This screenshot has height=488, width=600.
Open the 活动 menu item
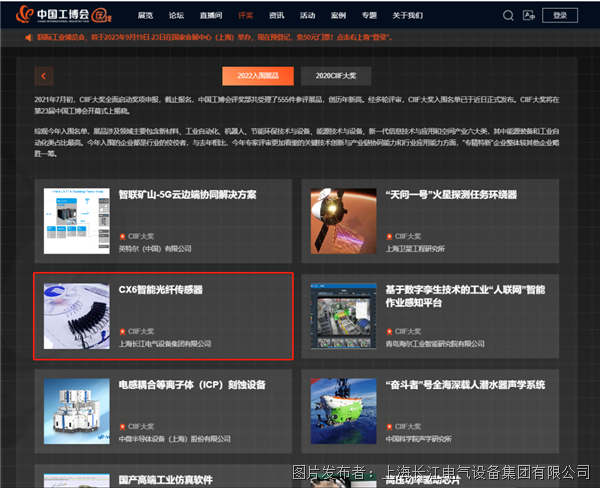point(308,16)
